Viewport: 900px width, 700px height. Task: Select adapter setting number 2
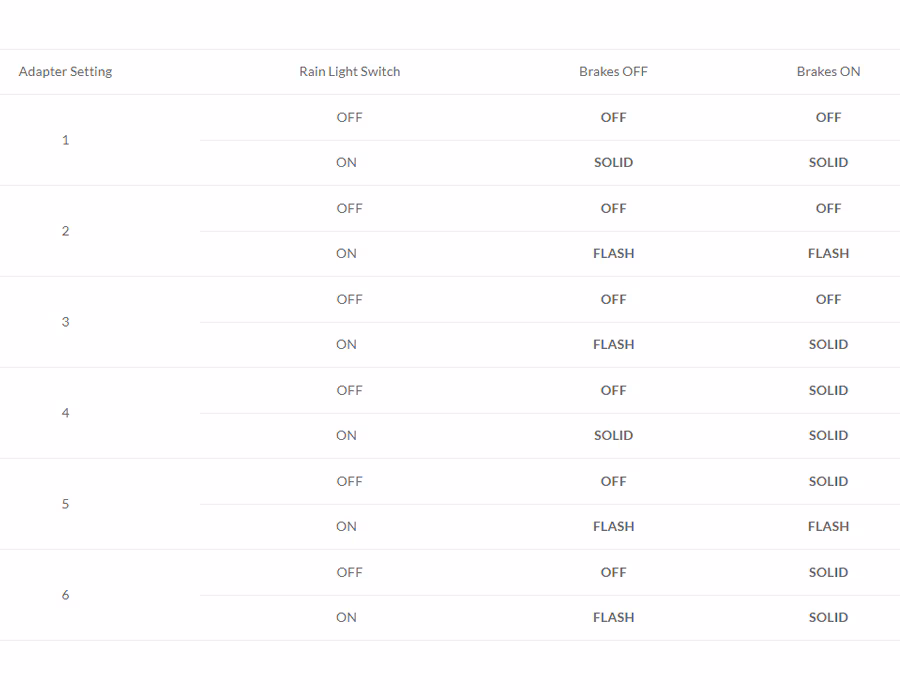click(x=65, y=231)
